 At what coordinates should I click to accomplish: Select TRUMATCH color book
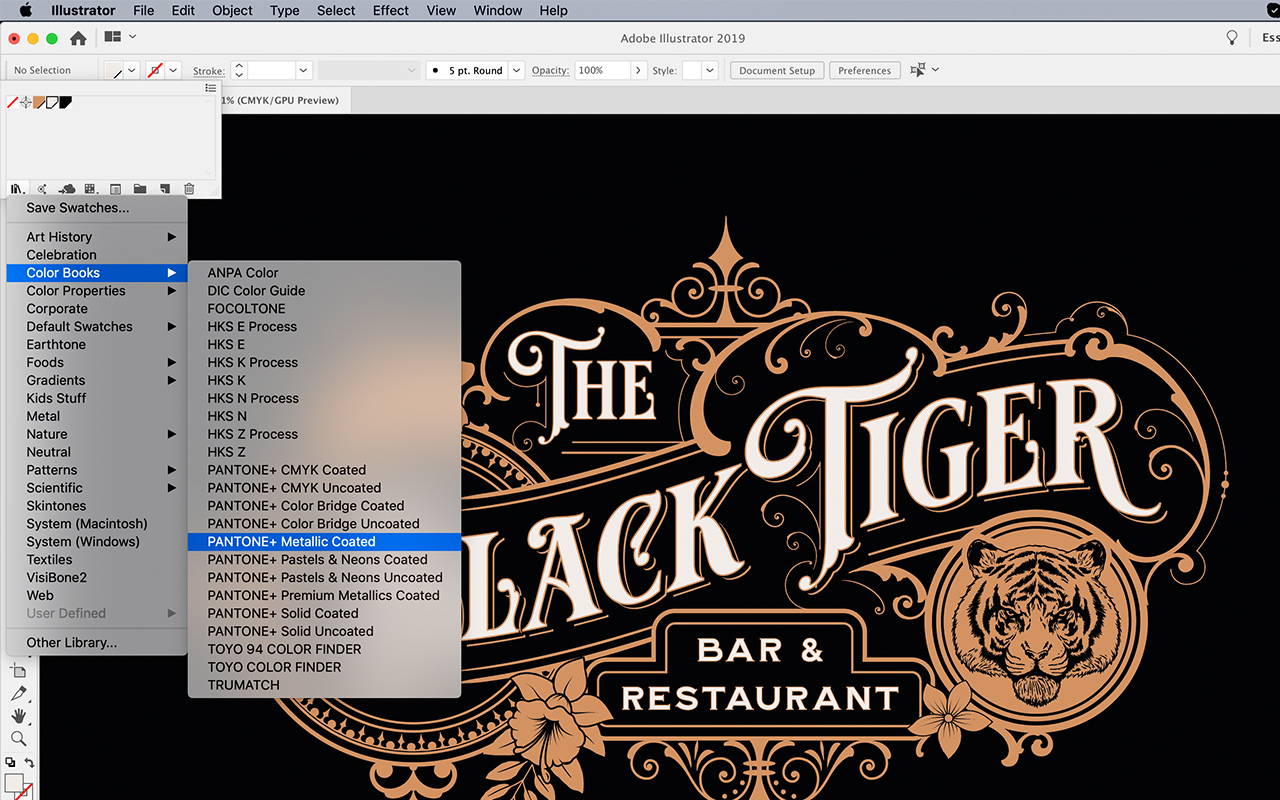coord(324,686)
